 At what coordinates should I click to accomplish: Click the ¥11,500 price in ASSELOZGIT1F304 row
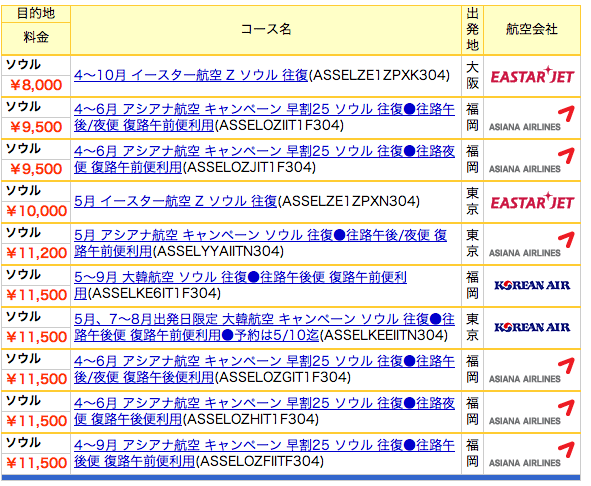[37, 379]
